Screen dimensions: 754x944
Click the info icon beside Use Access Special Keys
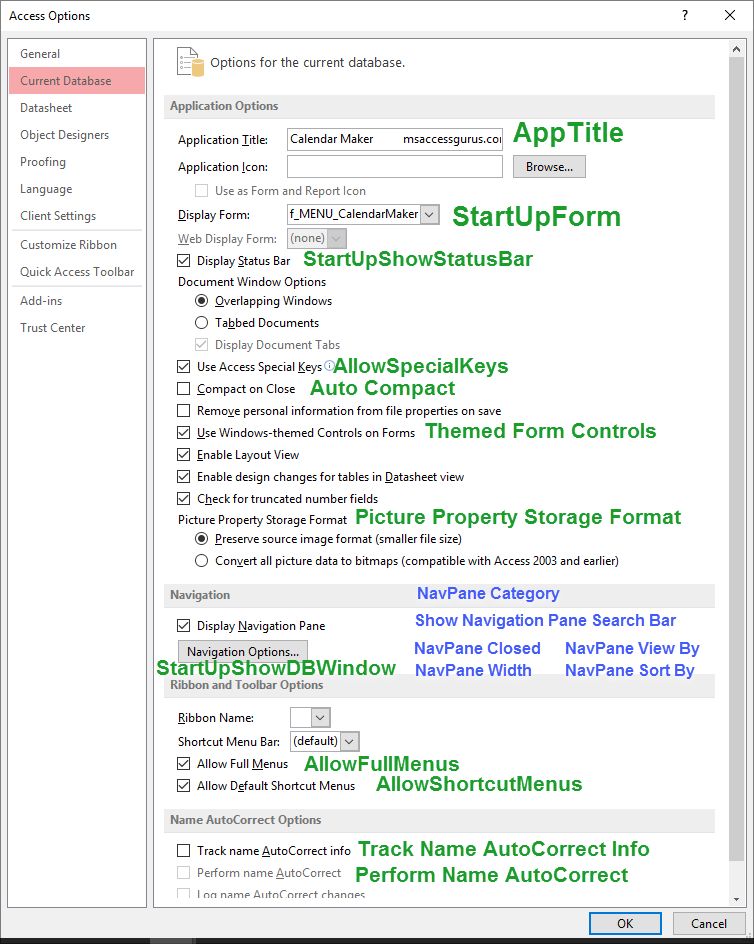pyautogui.click(x=329, y=365)
